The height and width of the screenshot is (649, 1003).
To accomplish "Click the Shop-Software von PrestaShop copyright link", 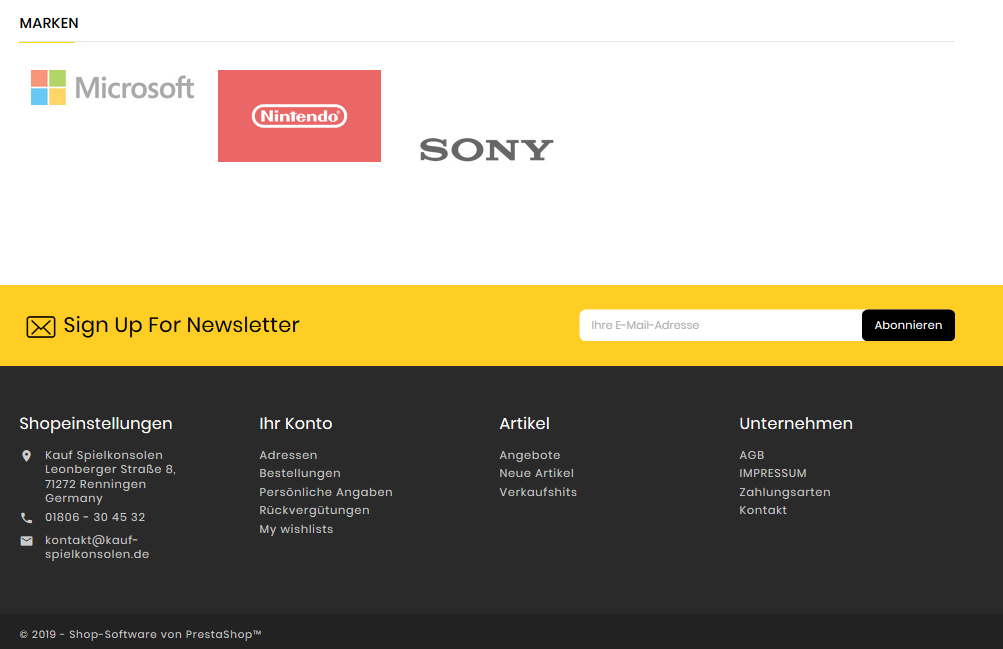I will [140, 634].
